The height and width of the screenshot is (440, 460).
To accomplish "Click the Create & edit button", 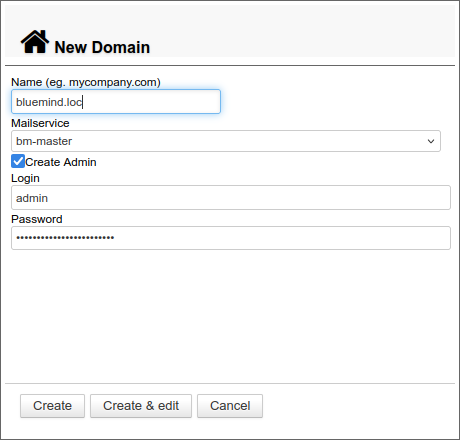I will [x=141, y=406].
